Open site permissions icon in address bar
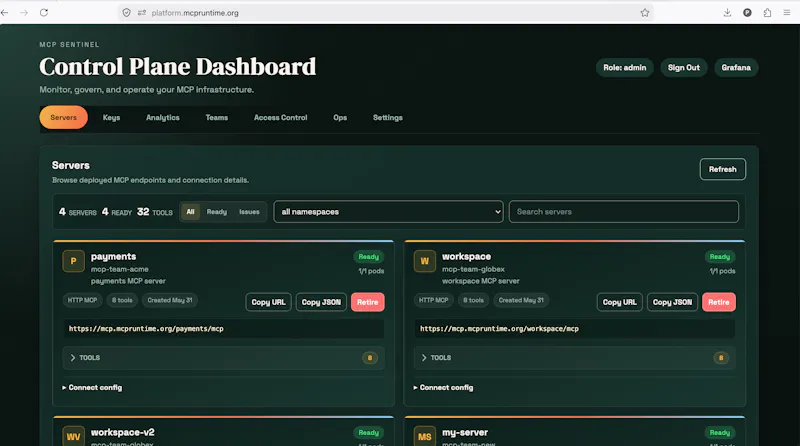 (142, 13)
